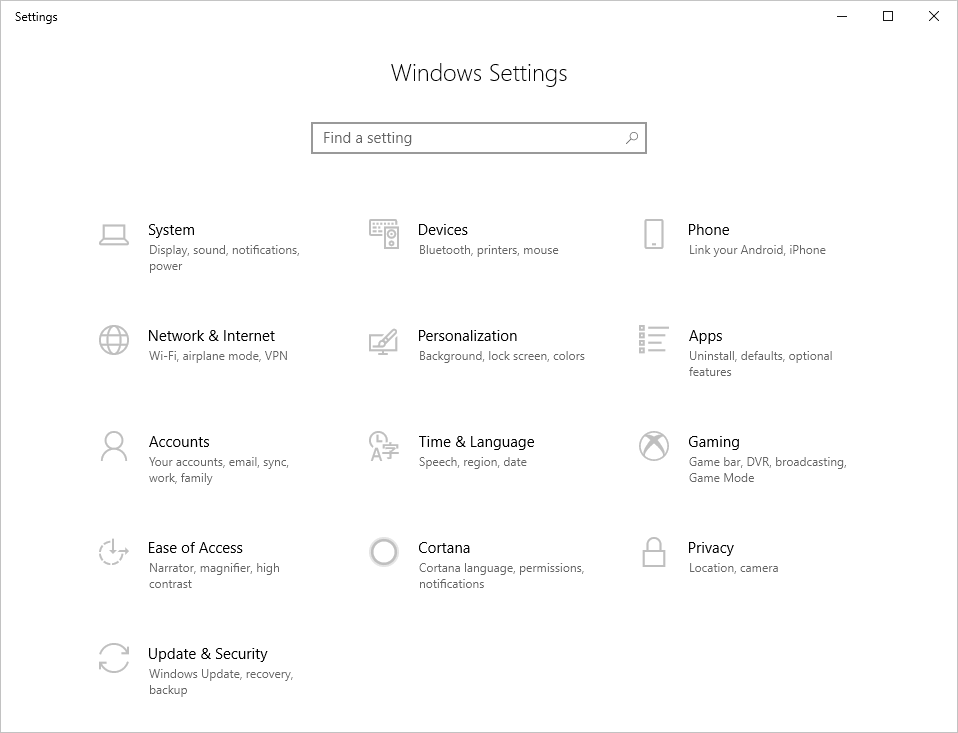
Task: Click the Cortana circle icon
Action: (384, 552)
